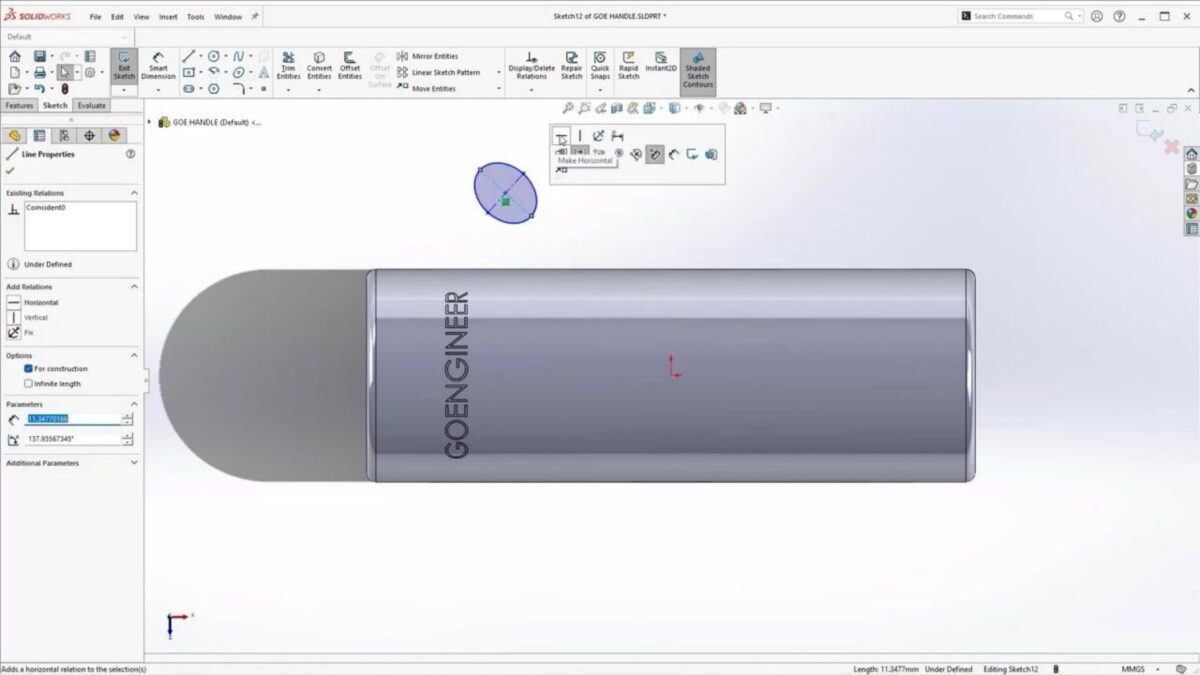Collapse the Existing Relations section
Viewport: 1200px width, 675px height.
(134, 193)
